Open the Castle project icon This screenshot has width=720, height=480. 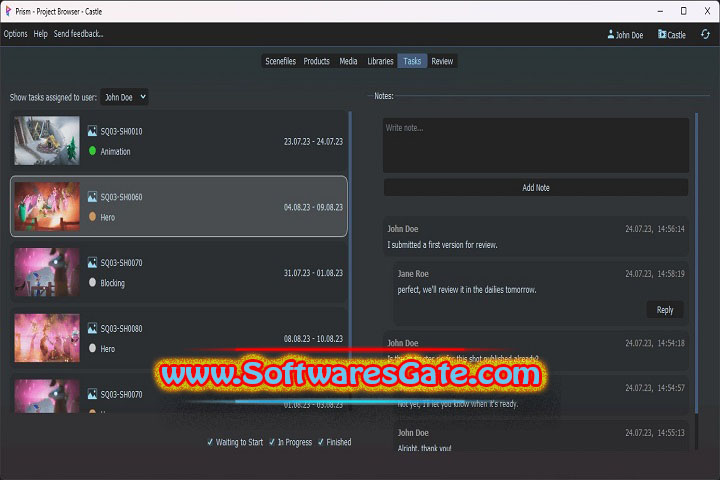pos(662,34)
